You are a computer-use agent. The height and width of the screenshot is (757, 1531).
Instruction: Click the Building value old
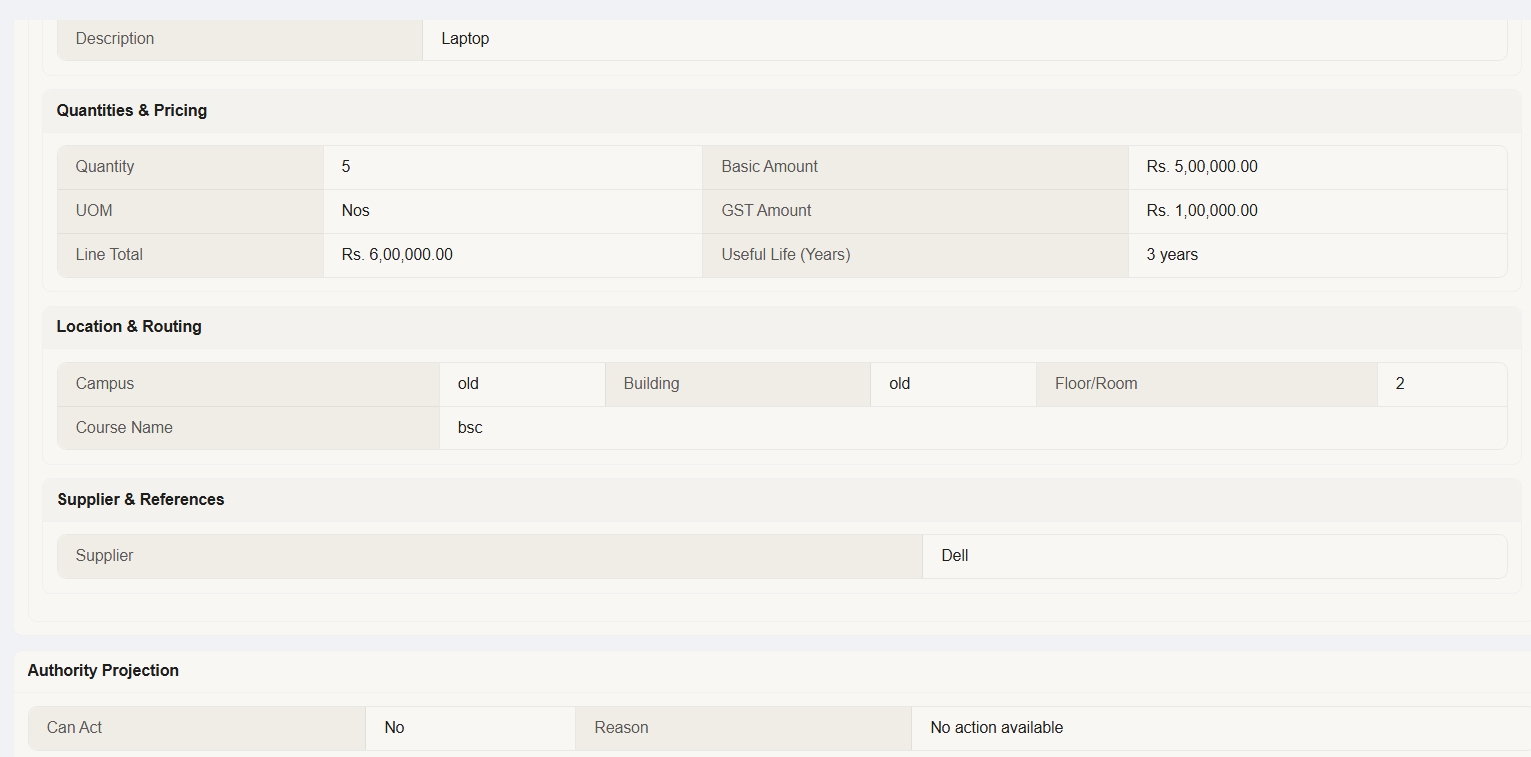pyautogui.click(x=899, y=384)
